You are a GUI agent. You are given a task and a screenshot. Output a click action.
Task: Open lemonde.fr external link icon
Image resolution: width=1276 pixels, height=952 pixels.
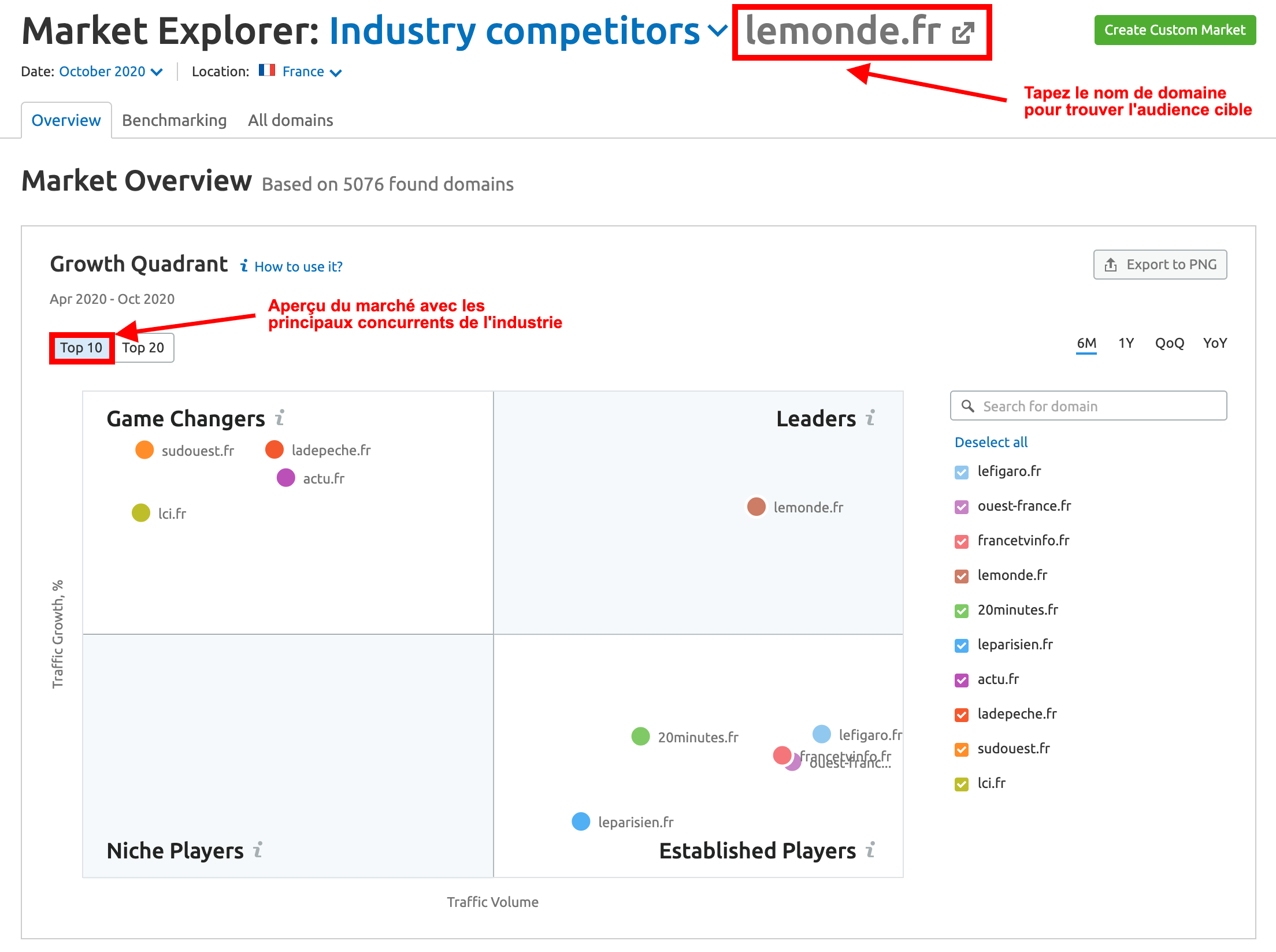(963, 32)
